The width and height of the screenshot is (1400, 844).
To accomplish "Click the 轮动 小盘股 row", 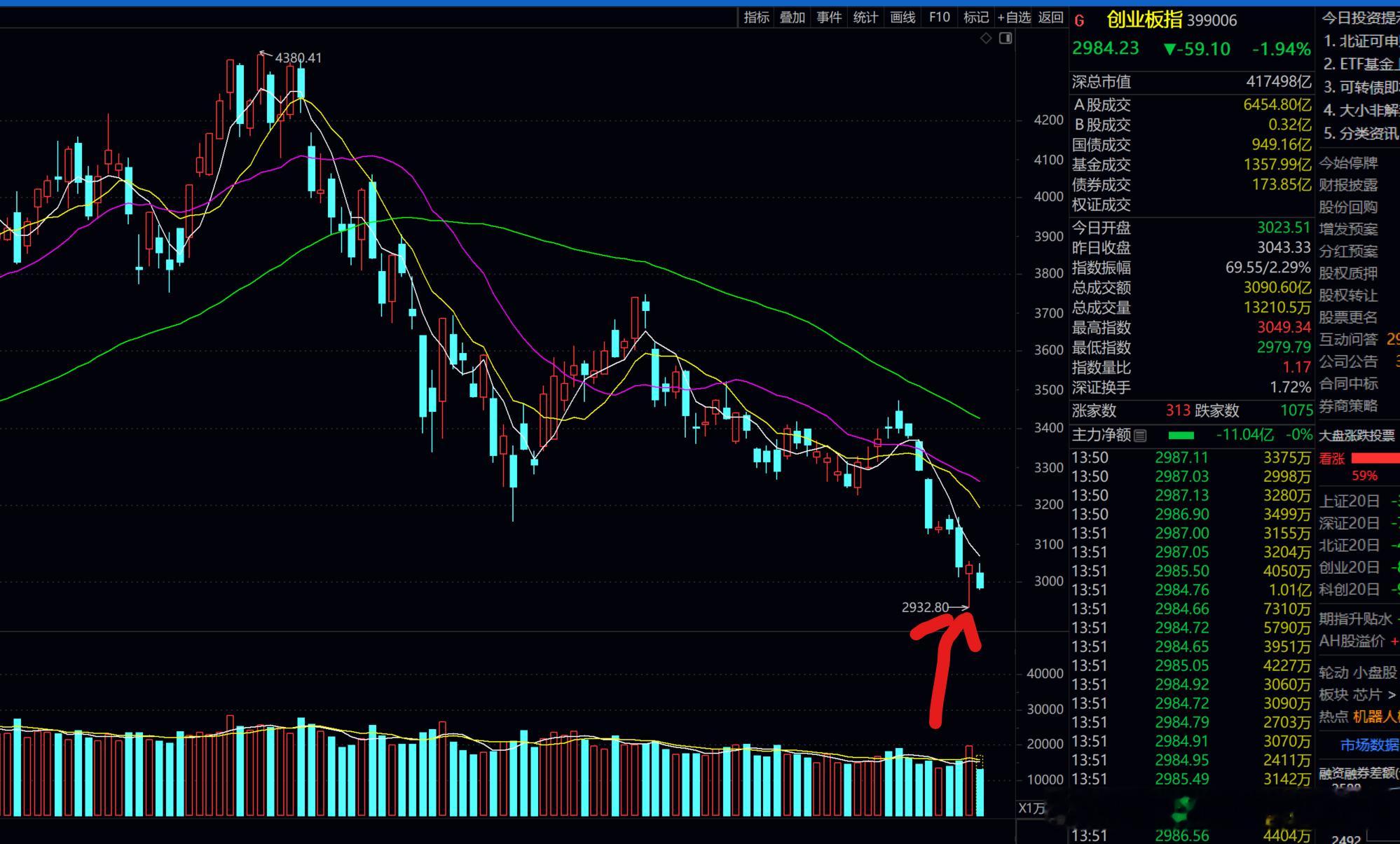I will (x=1358, y=672).
